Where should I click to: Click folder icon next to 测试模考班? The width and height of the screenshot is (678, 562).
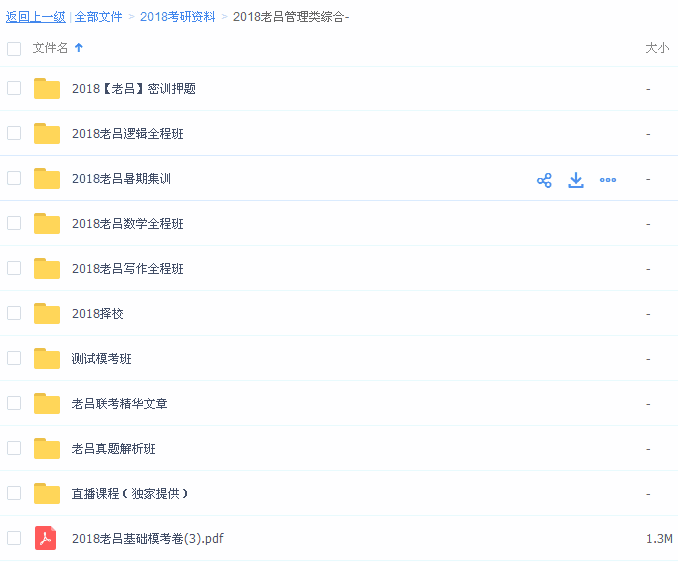(47, 359)
